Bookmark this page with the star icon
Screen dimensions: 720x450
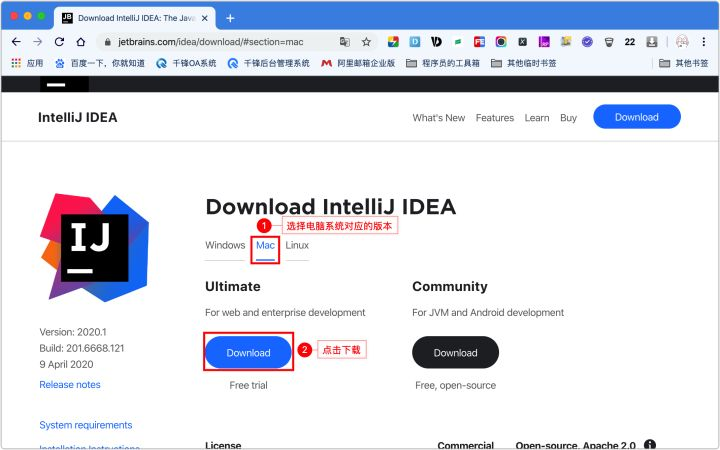(366, 42)
